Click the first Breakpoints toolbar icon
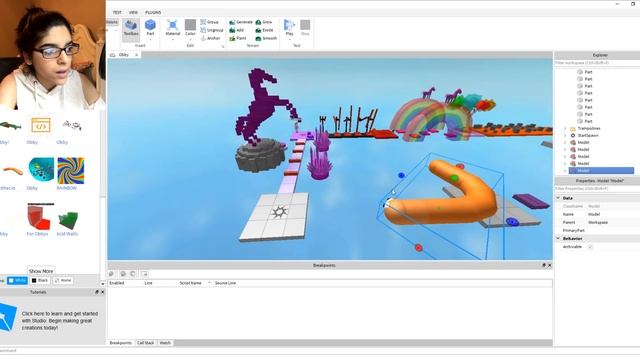640x360 pixels. point(111,274)
